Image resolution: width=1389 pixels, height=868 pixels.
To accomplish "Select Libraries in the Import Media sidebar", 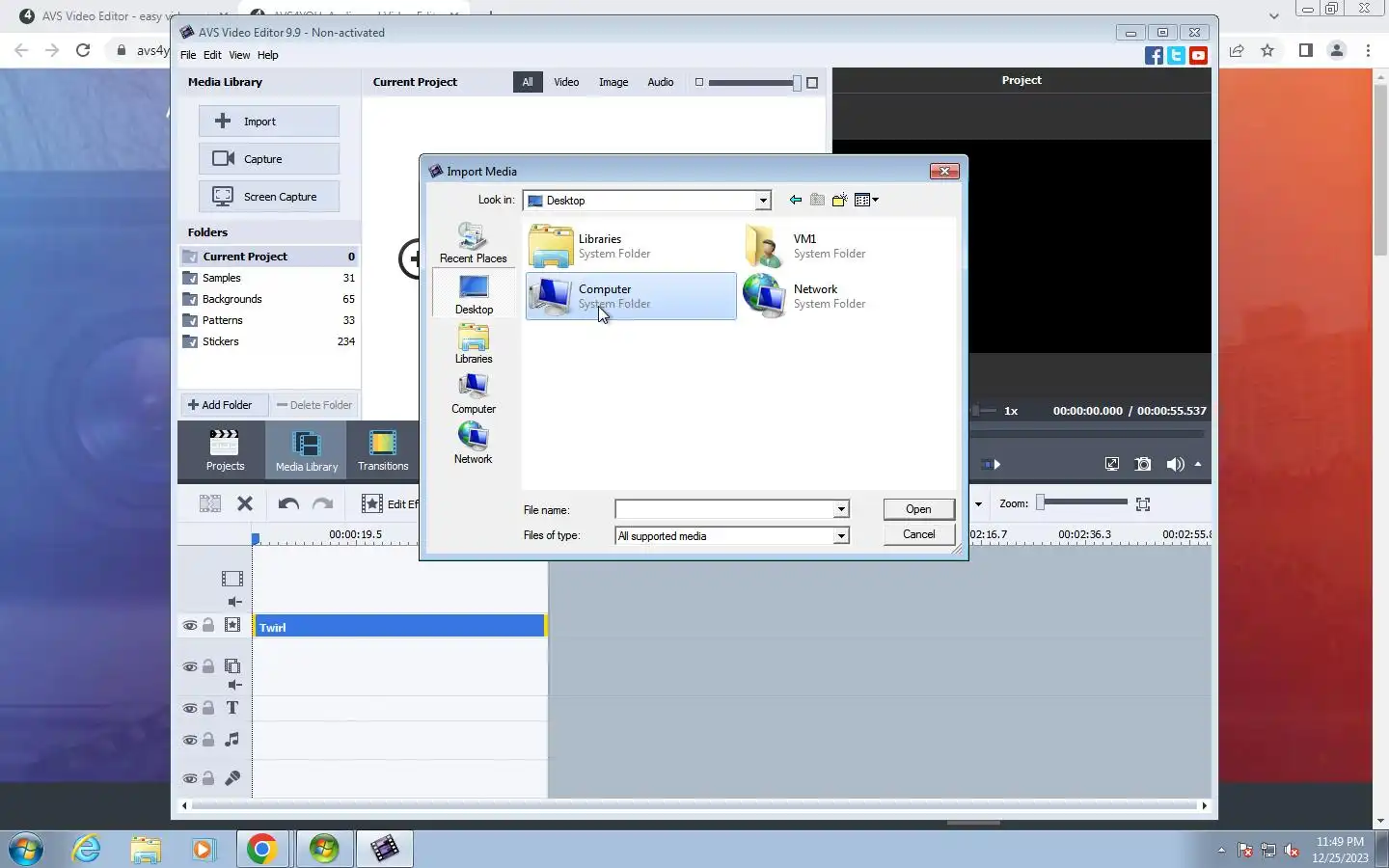I will pyautogui.click(x=474, y=344).
